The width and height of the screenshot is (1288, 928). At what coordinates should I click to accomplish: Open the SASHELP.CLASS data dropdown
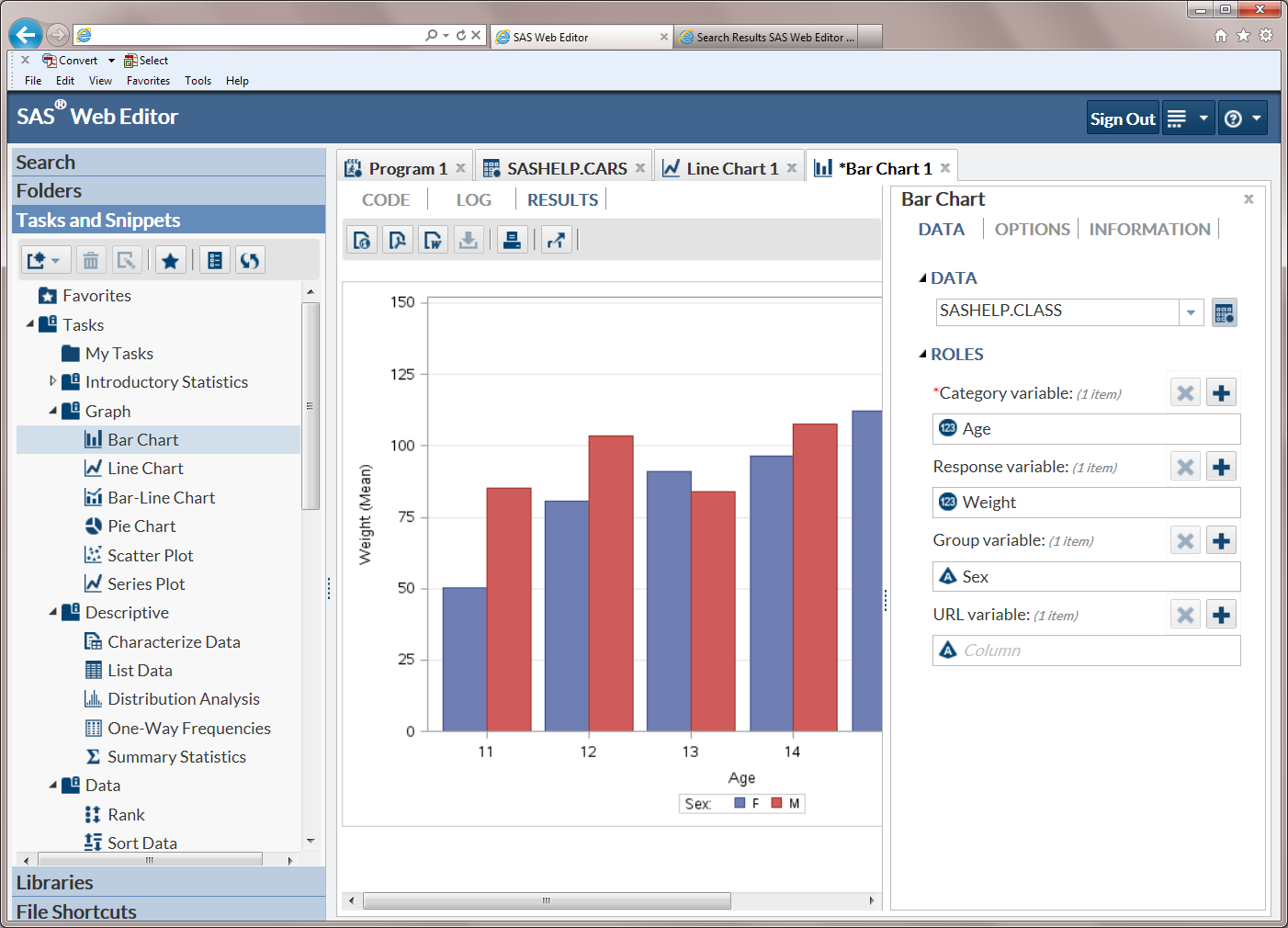(1191, 313)
